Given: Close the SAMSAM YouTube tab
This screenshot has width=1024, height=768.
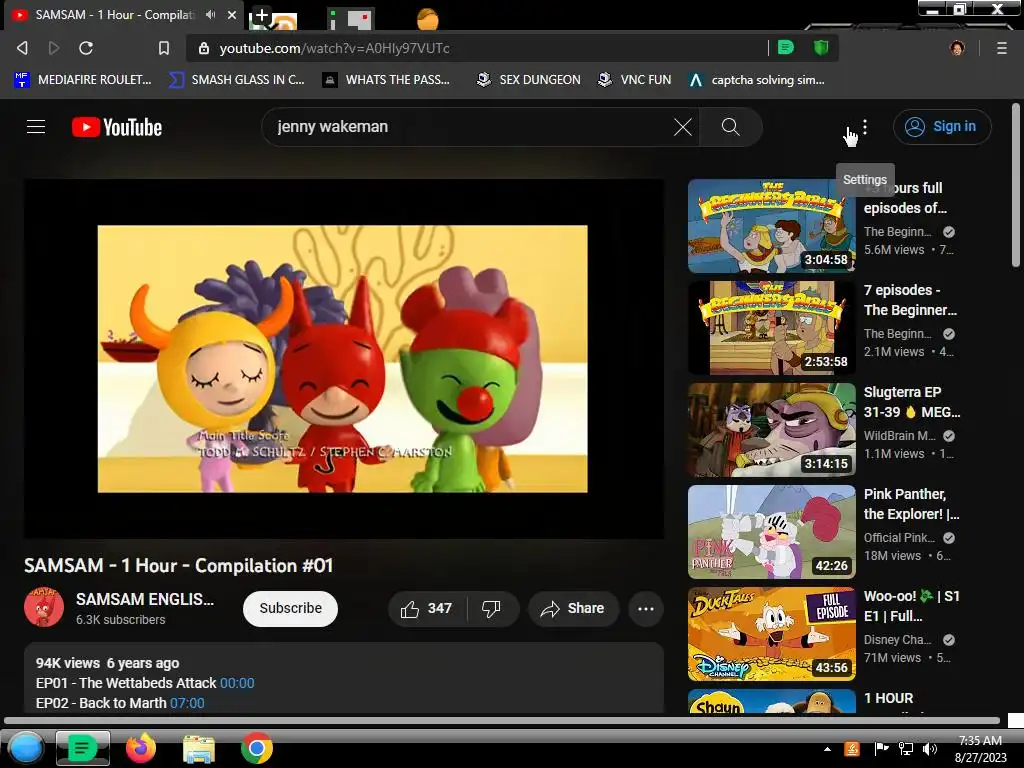Looking at the screenshot, I should pyautogui.click(x=232, y=14).
